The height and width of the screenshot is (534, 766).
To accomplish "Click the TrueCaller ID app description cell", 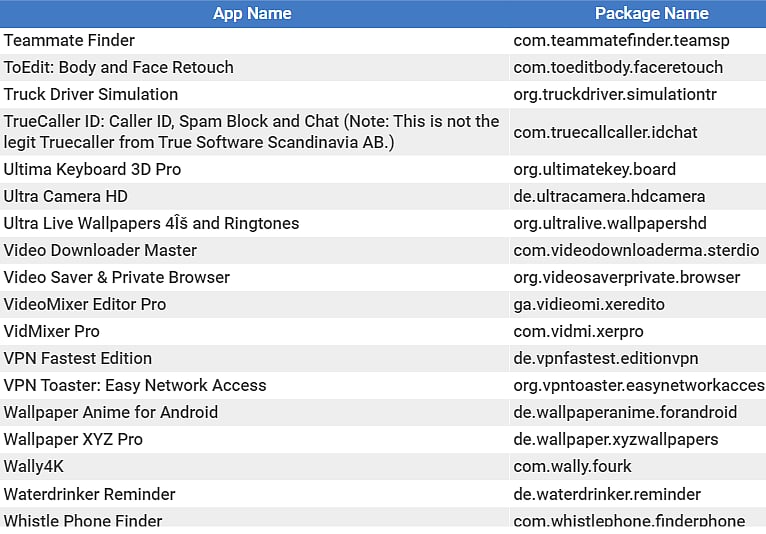I will pyautogui.click(x=251, y=131).
